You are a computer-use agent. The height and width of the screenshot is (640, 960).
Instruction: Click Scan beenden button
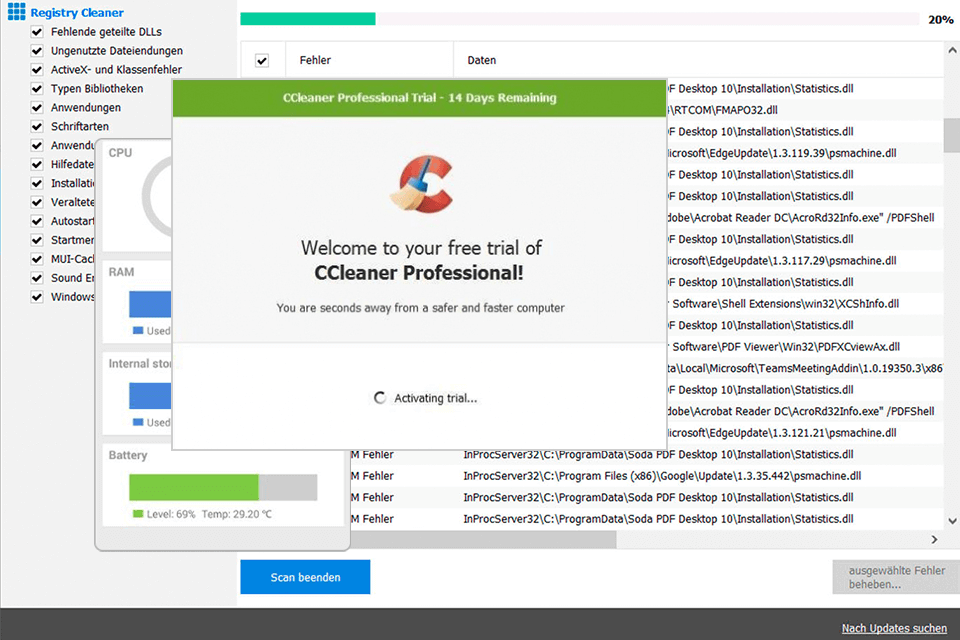[305, 577]
